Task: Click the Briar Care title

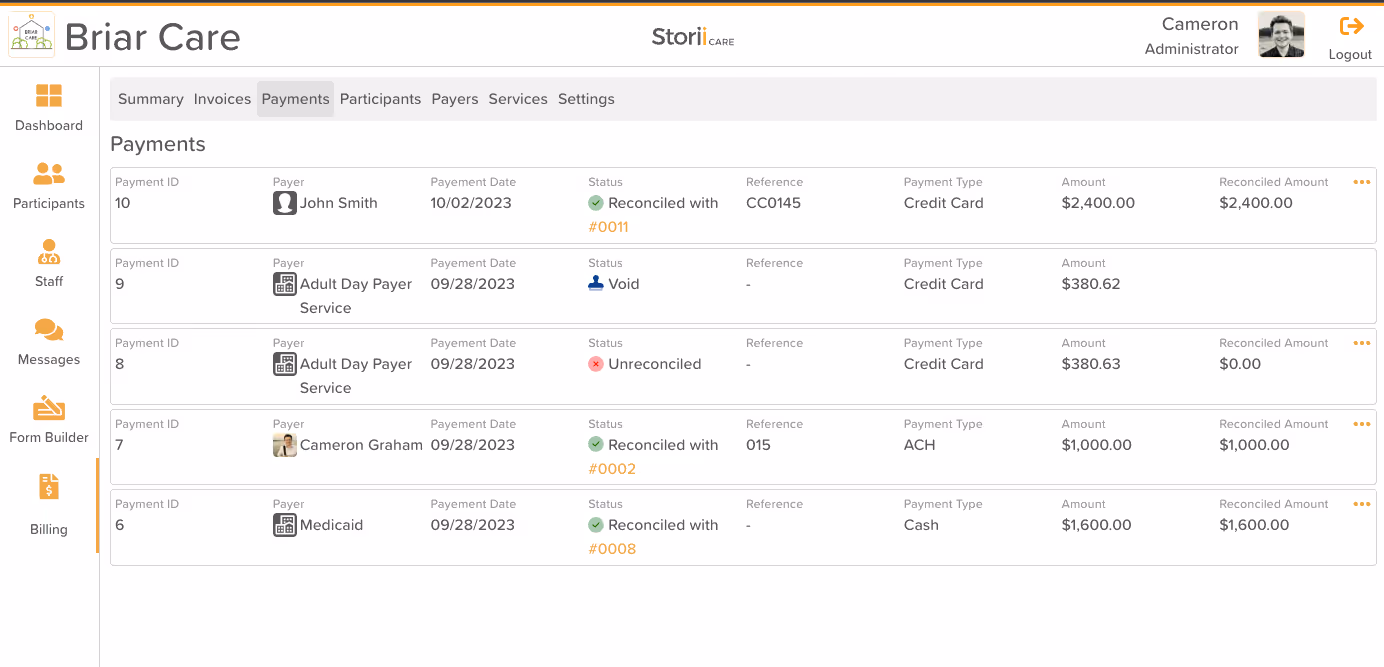Action: (x=153, y=37)
